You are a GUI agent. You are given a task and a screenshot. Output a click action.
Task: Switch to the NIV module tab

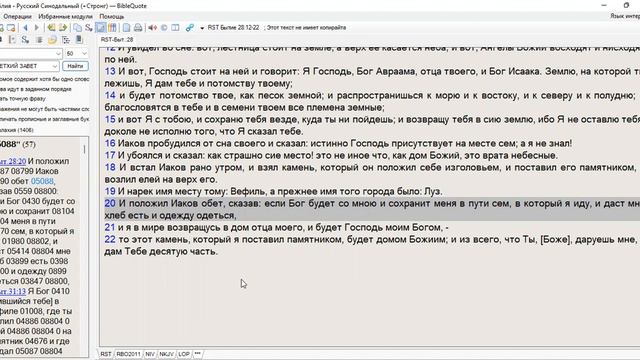(x=150, y=354)
